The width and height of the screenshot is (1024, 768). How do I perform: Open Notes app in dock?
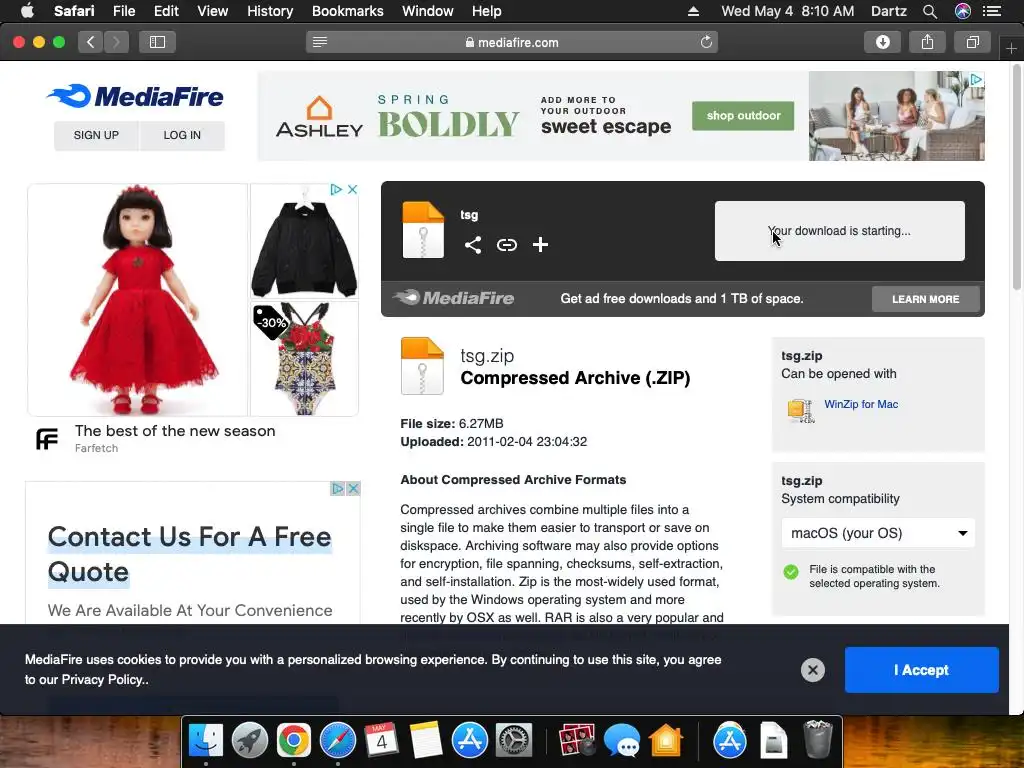click(426, 741)
